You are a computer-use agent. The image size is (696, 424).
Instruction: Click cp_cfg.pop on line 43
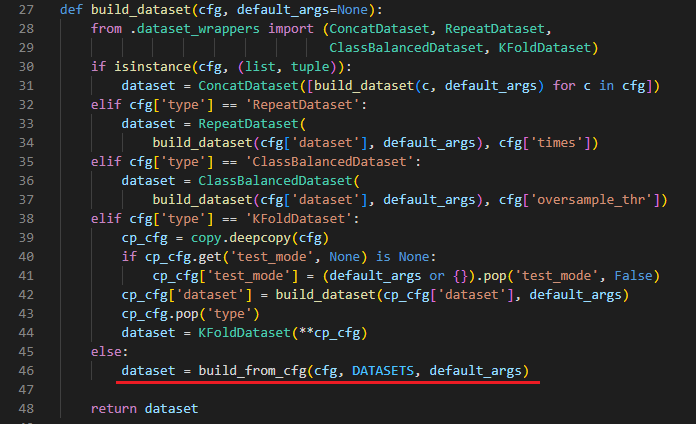click(x=160, y=314)
